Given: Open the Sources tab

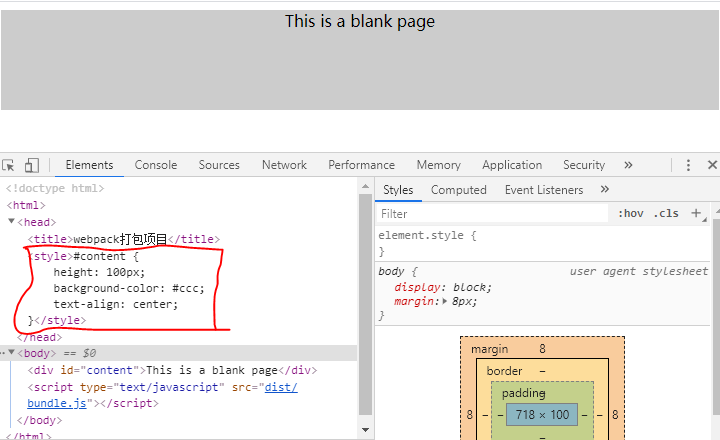Looking at the screenshot, I should (219, 165).
